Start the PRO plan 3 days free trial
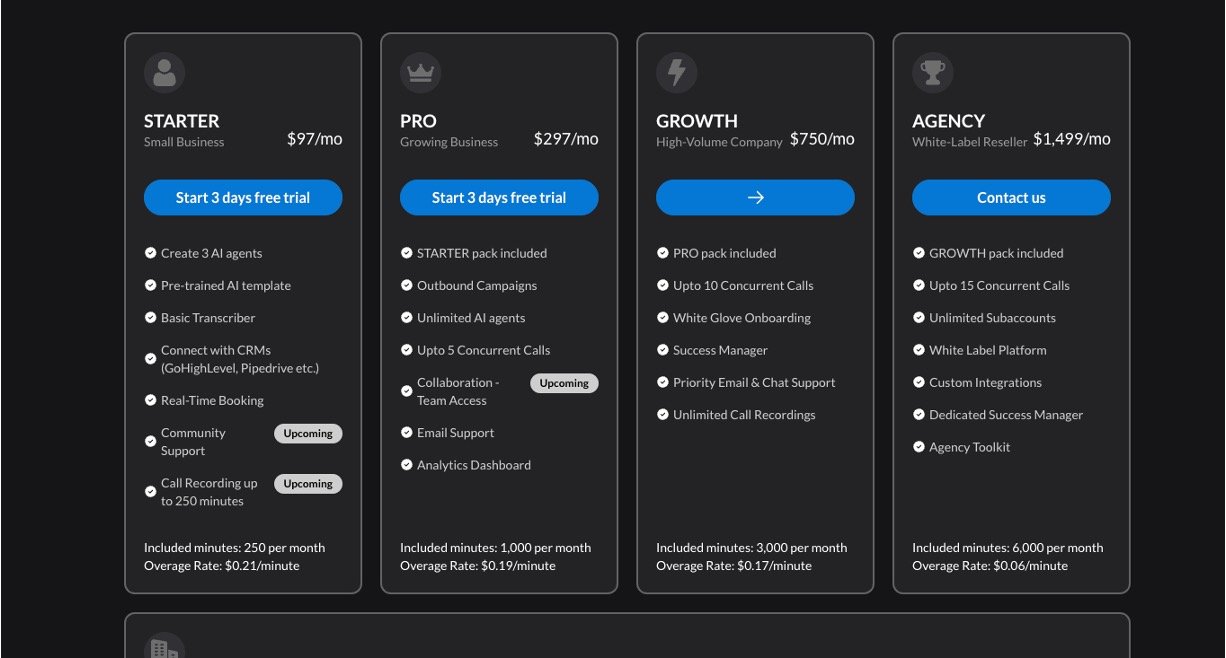1226x658 pixels. coord(499,198)
